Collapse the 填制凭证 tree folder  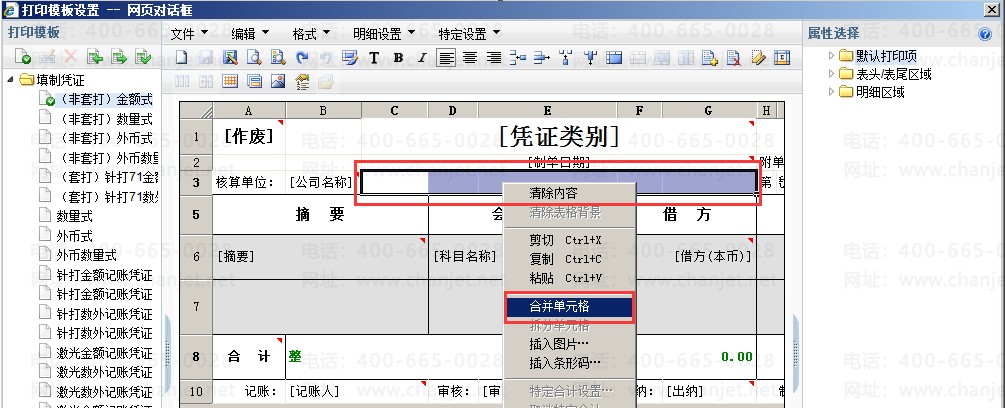[11, 80]
